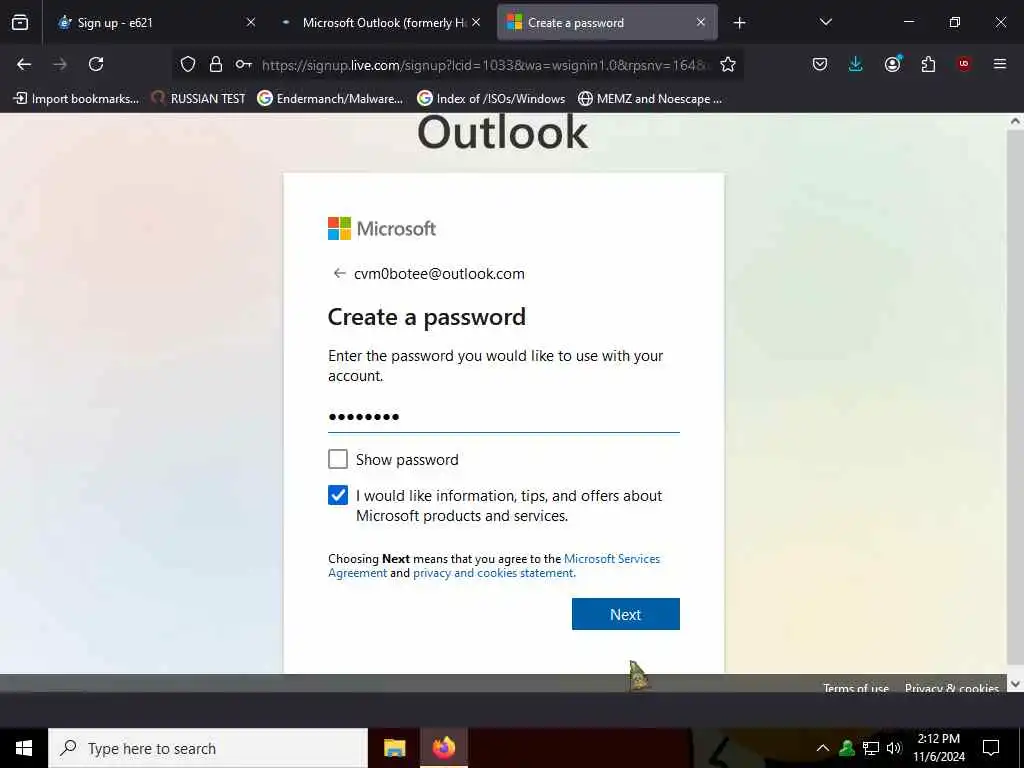View site security padlock info
Image resolution: width=1024 pixels, height=768 pixels.
pyautogui.click(x=216, y=64)
